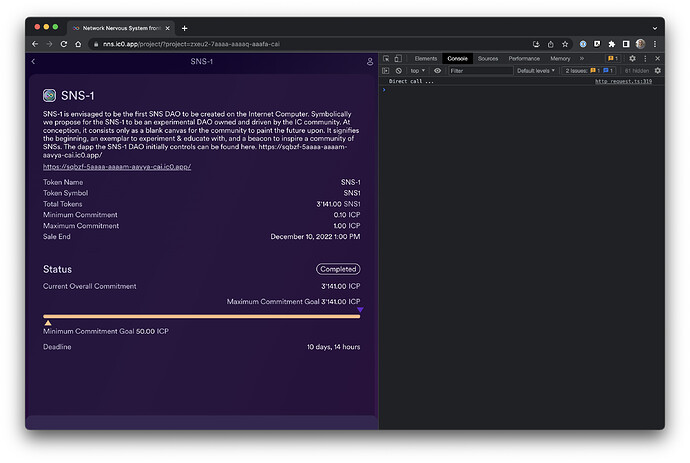Open console settings gear

pos(657,70)
